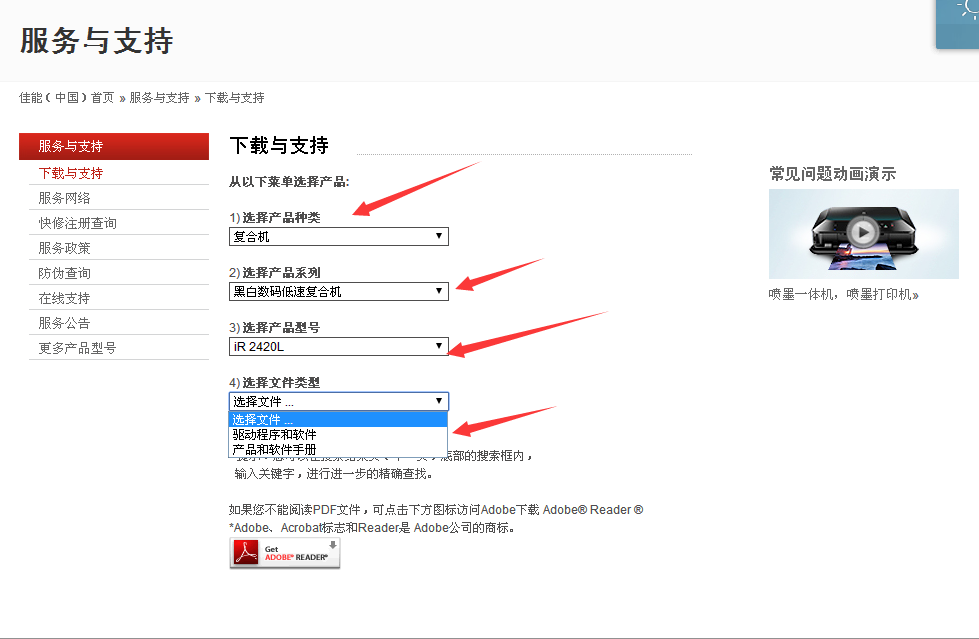Click the 常见问题动画演示 heading

pyautogui.click(x=832, y=174)
